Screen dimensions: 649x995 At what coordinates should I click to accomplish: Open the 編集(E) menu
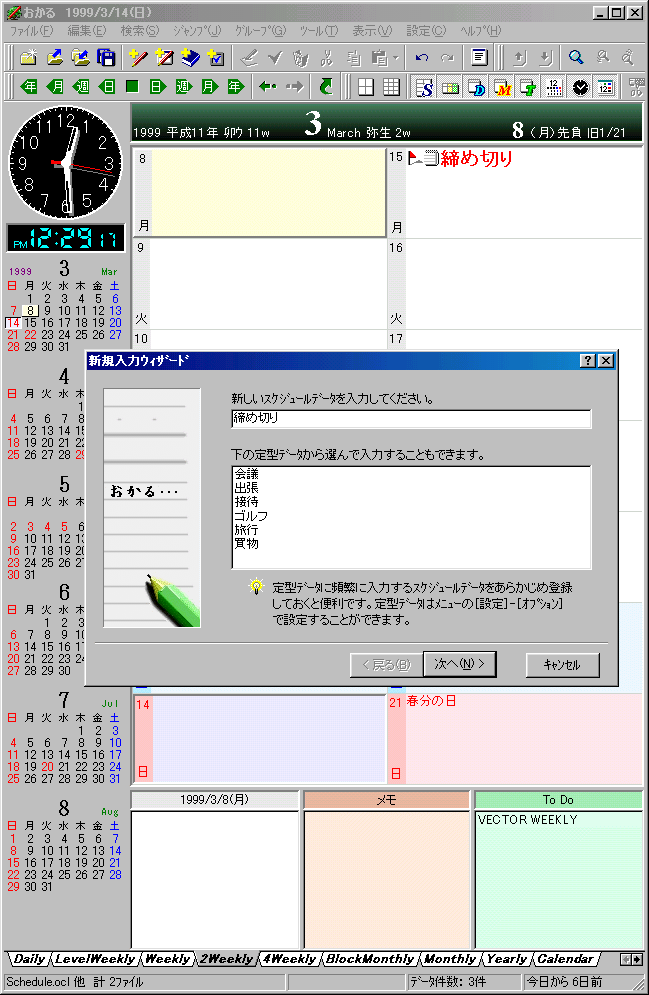point(87,30)
